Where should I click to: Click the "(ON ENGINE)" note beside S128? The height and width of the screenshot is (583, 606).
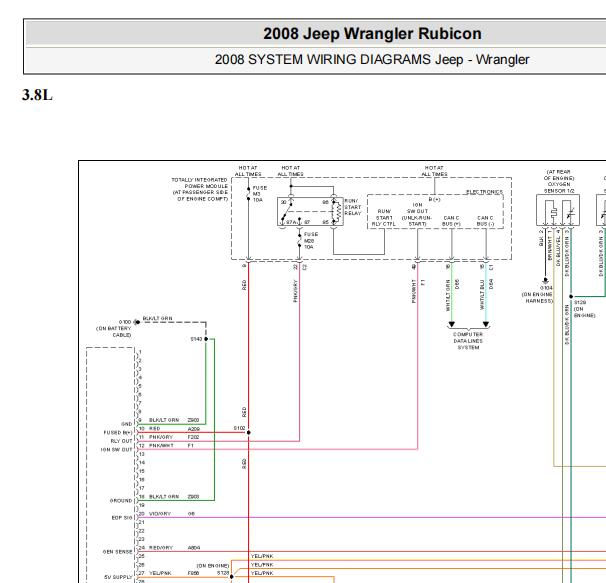[x=213, y=566]
